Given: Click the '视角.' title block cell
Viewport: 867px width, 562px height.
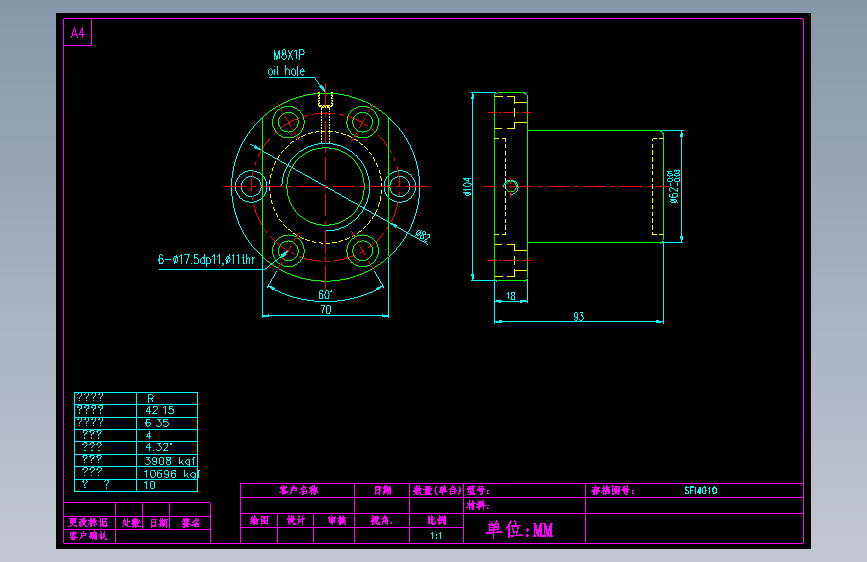Looking at the screenshot, I should 382,520.
